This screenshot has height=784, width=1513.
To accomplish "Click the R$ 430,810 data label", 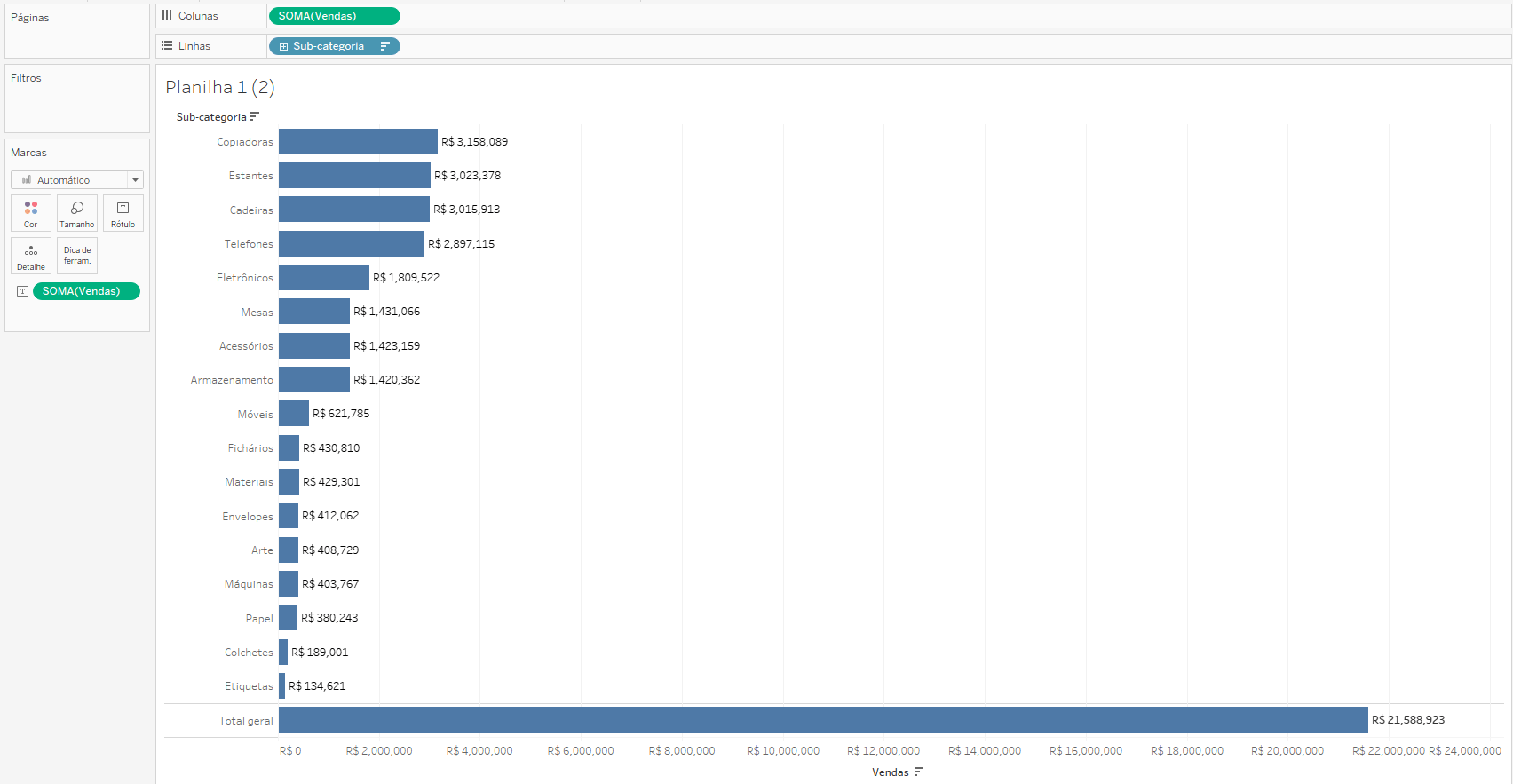I will 331,448.
